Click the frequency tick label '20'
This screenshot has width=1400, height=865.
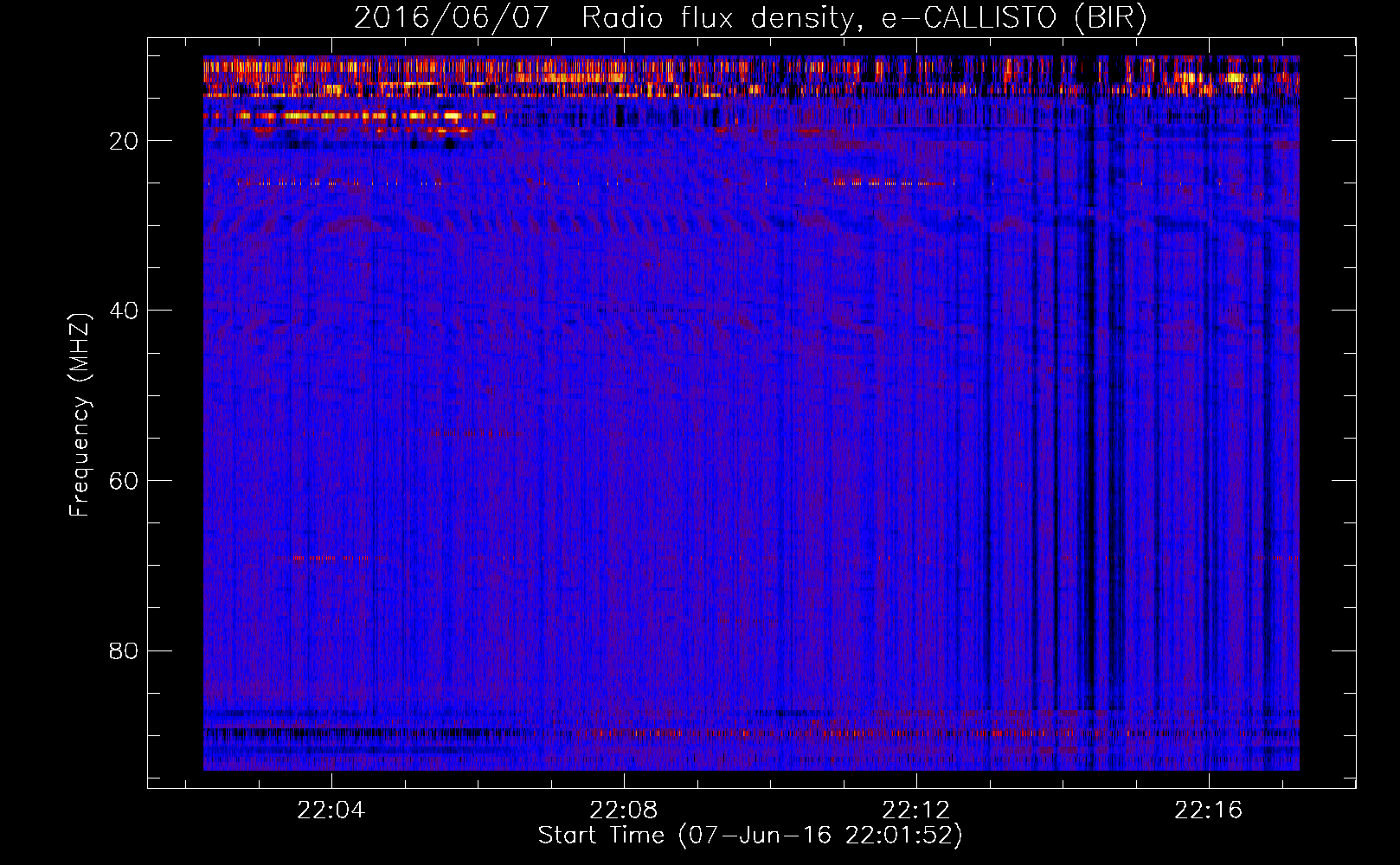coord(124,141)
